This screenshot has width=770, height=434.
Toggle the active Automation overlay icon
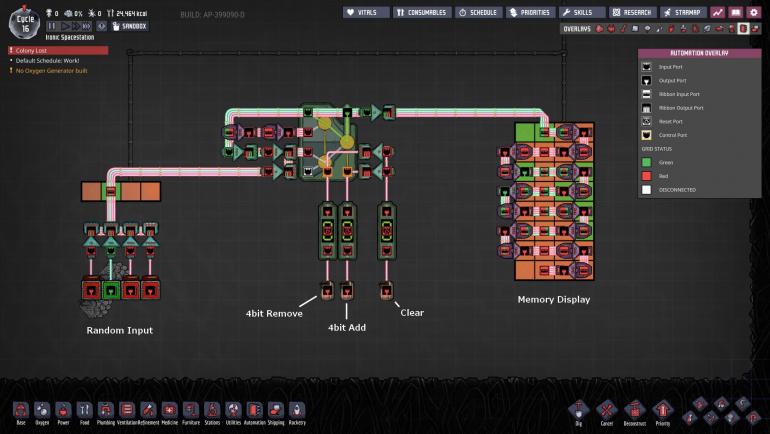[x=743, y=29]
